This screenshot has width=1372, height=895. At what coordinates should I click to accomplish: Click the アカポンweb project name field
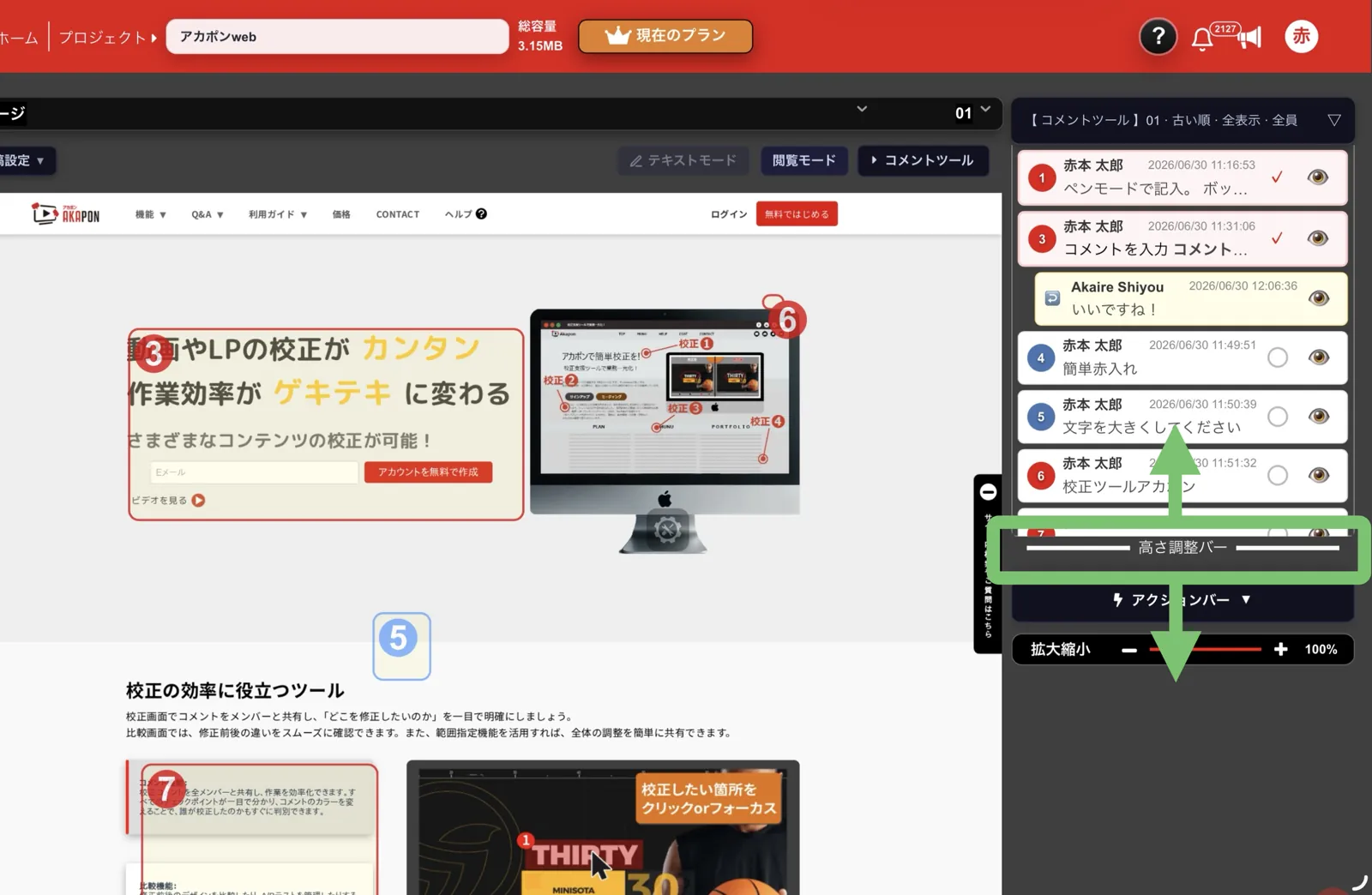(x=337, y=36)
